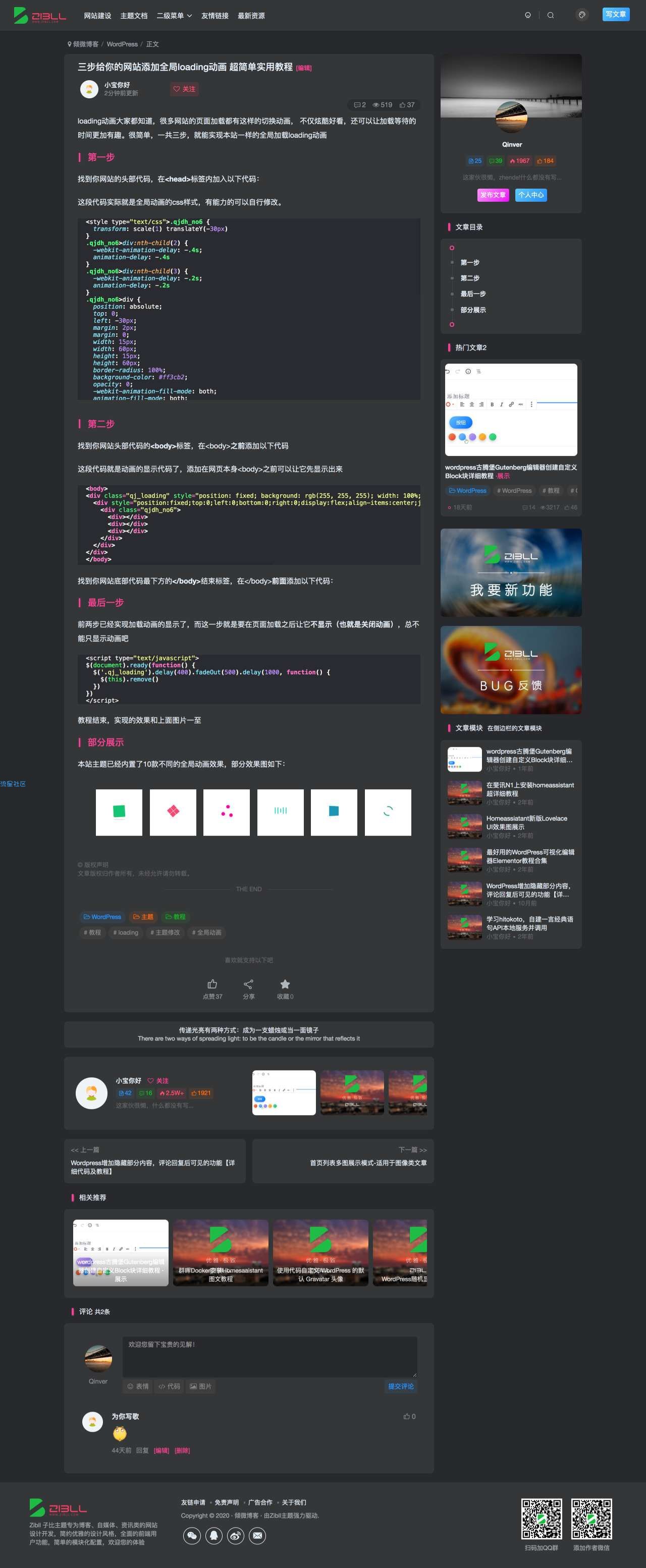Screen dimensions: 646x1568
Task: Open the WeChat icon in footer
Action: [192, 1536]
